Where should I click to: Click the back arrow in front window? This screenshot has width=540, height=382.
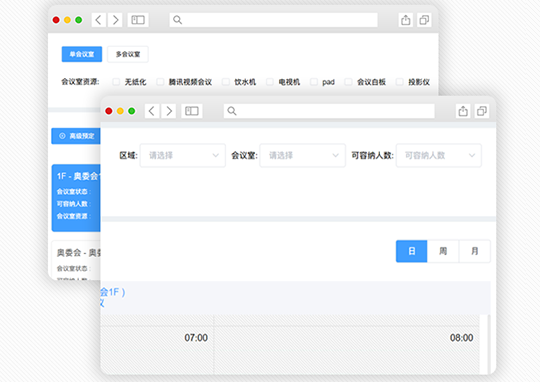[x=152, y=111]
